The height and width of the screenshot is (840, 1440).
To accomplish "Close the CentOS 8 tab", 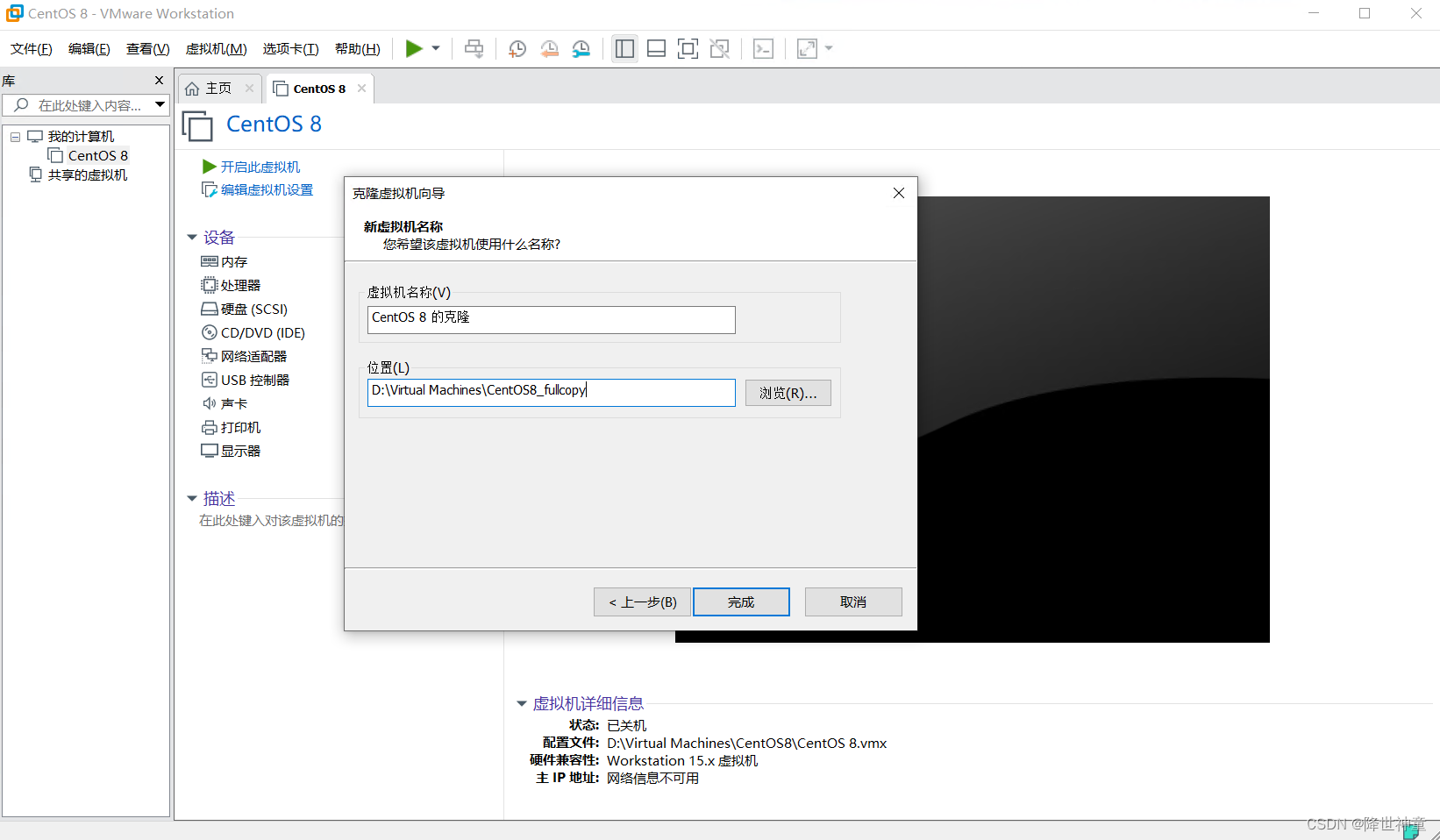I will click(x=361, y=89).
